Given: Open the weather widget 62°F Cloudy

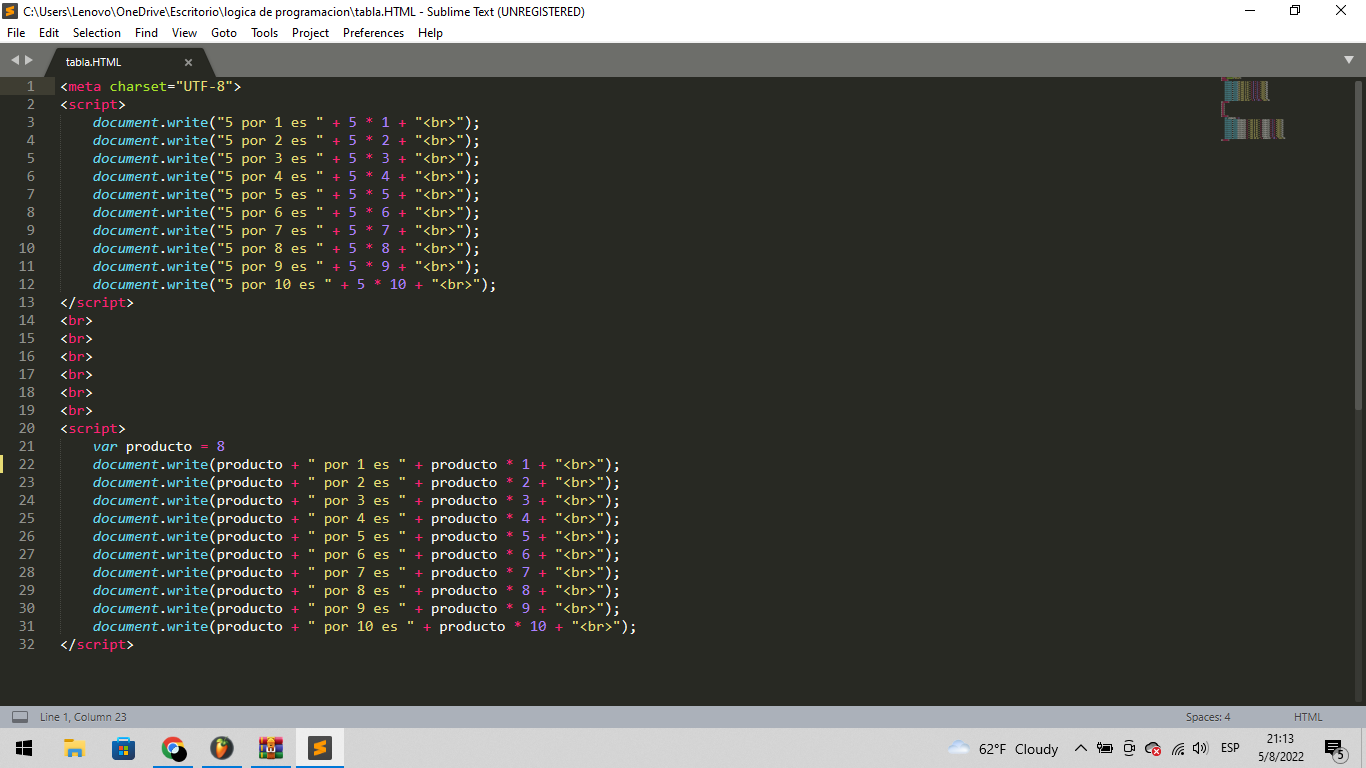Looking at the screenshot, I should (x=1002, y=748).
